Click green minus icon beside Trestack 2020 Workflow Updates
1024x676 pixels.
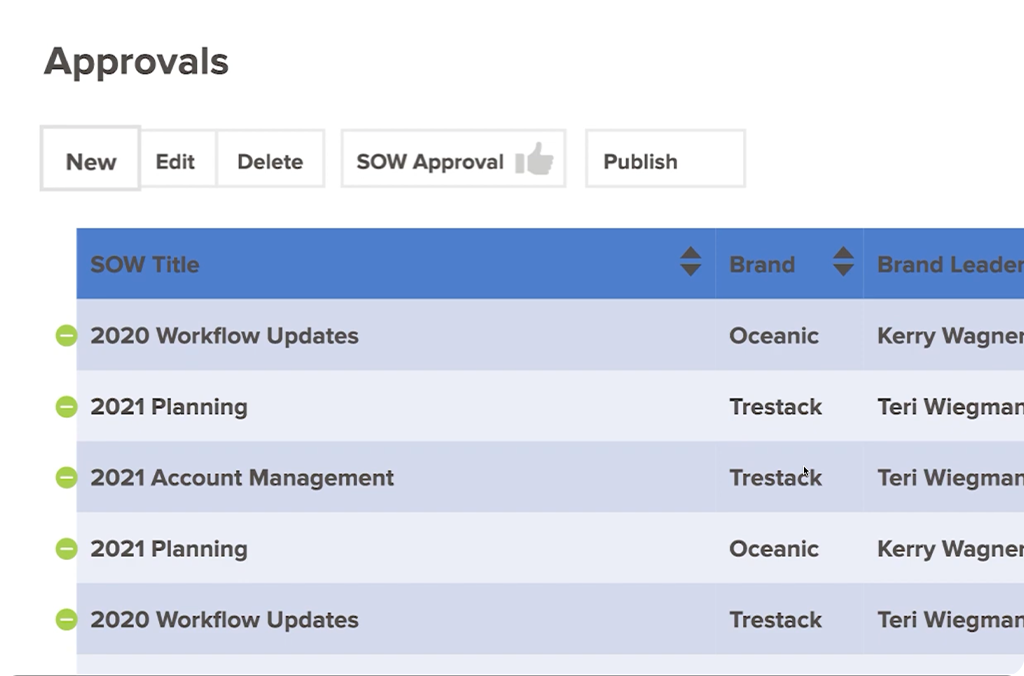(x=66, y=619)
